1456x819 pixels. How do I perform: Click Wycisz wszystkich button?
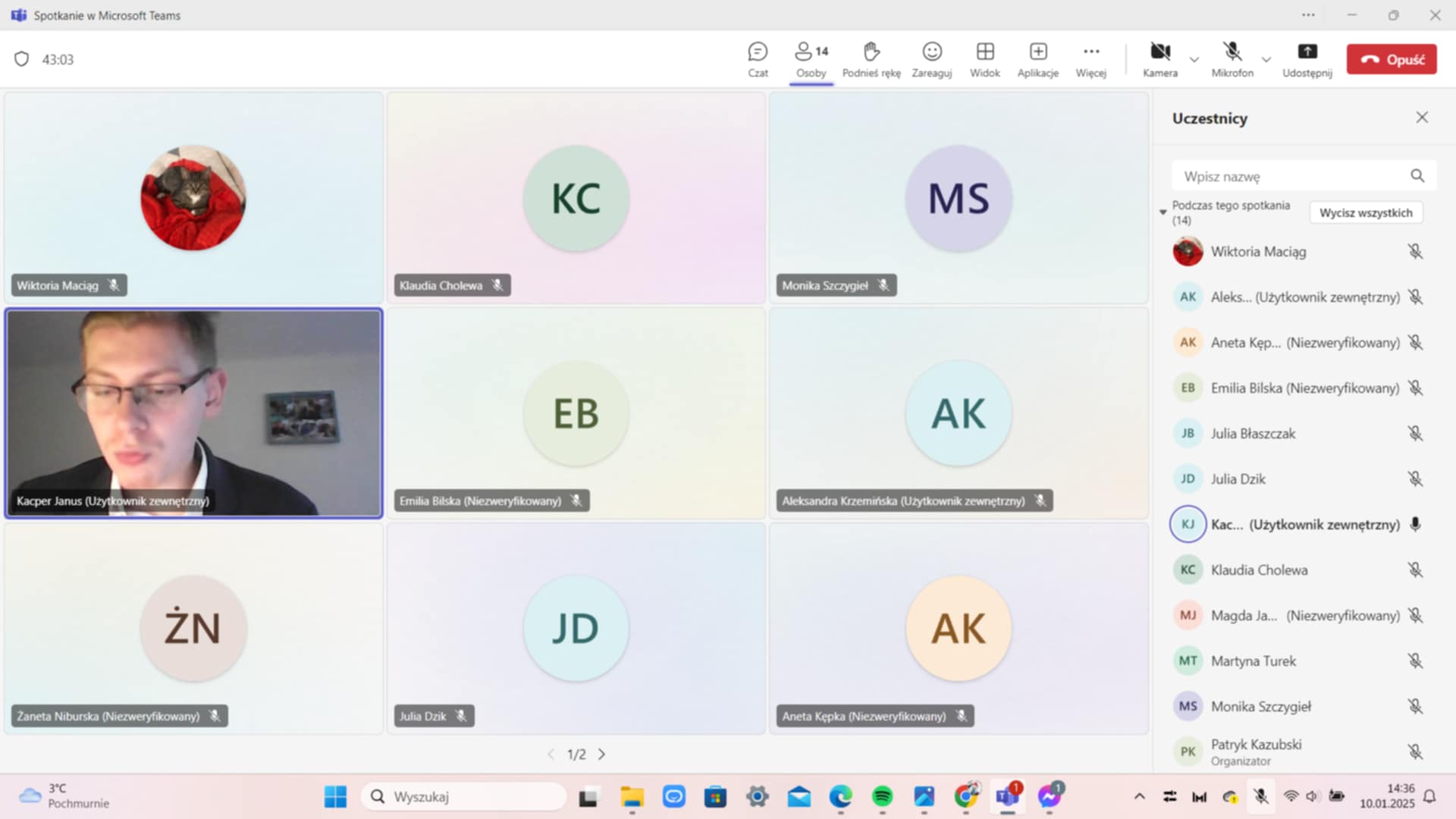click(x=1366, y=213)
